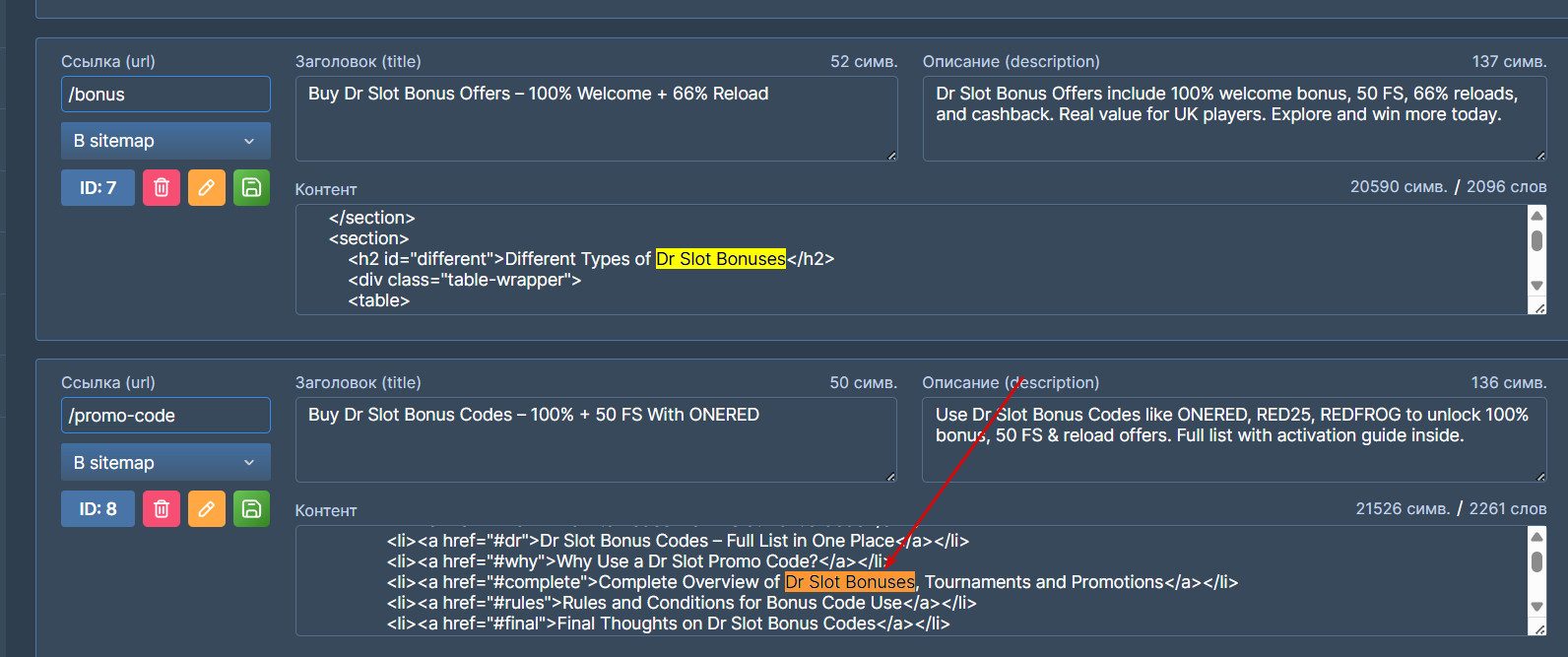This screenshot has height=657, width=1568.
Task: Click the description field starting 'Use Dr Slot Bonus Codes'
Action: click(x=1234, y=439)
